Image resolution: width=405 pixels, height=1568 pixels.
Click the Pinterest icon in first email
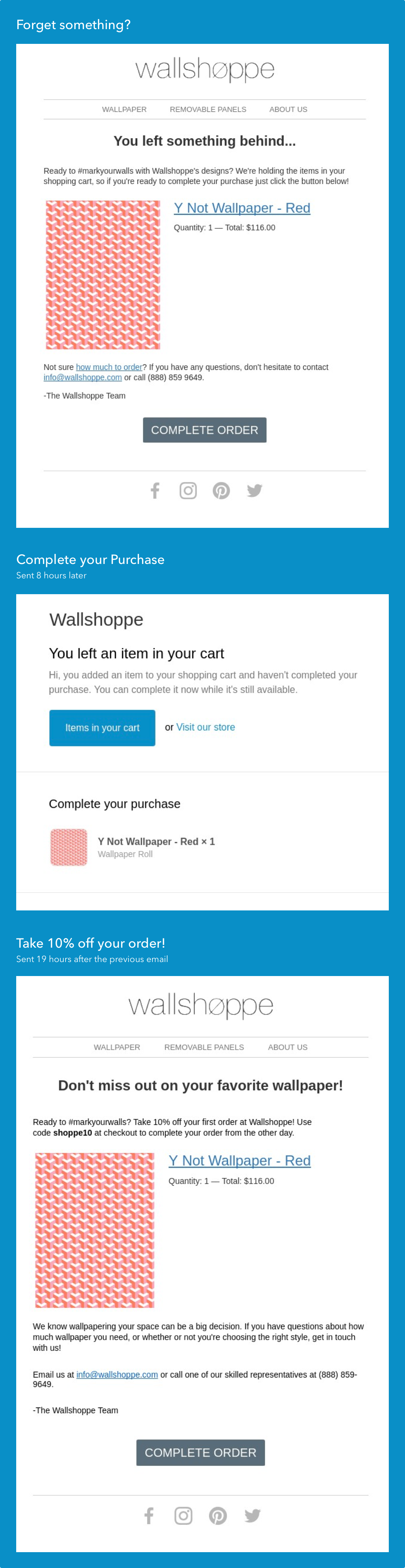click(221, 491)
